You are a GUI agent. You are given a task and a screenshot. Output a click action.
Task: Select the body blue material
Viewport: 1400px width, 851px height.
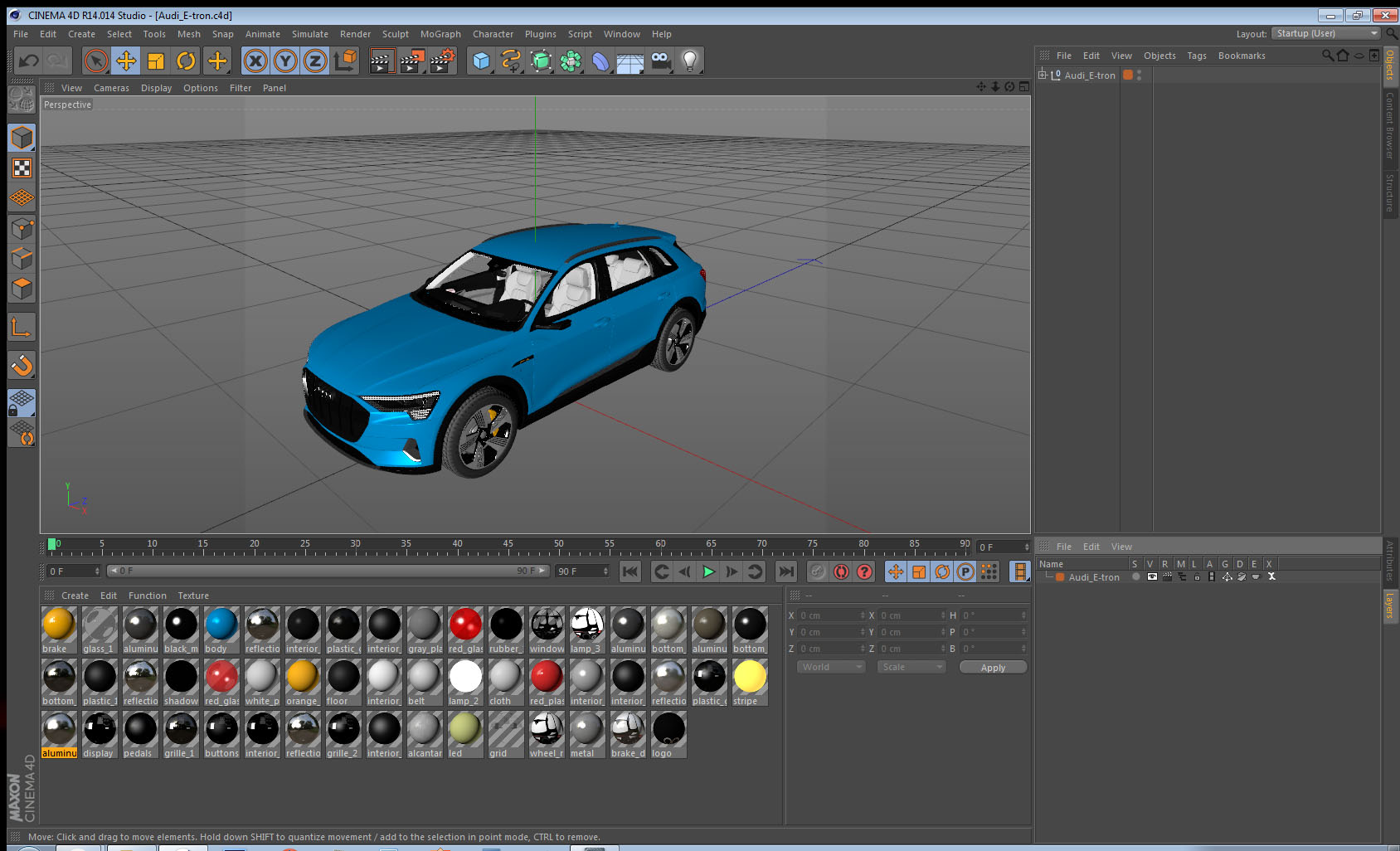coord(221,630)
